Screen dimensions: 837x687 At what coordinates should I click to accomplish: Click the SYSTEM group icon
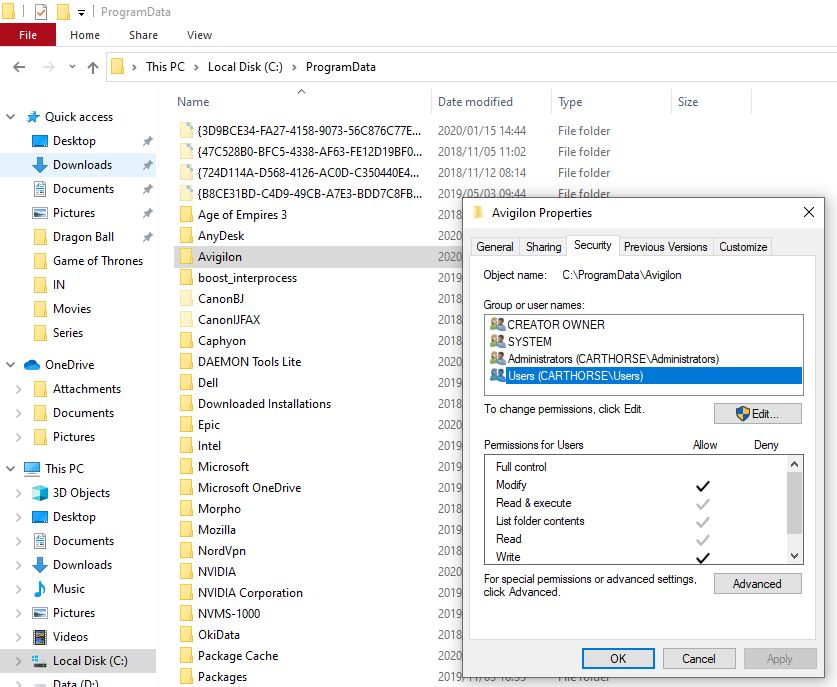498,341
